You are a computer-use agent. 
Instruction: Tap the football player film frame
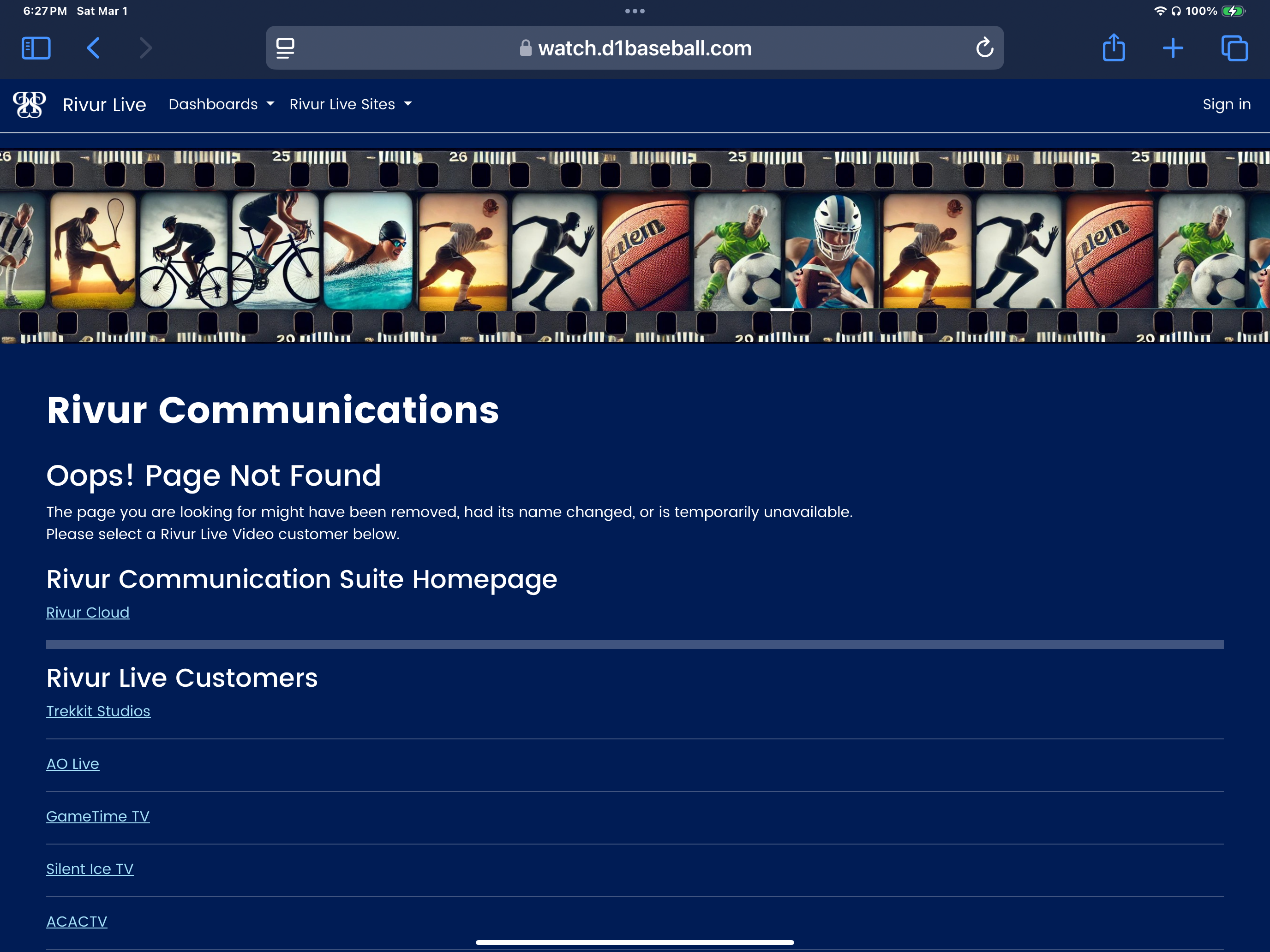coord(829,251)
